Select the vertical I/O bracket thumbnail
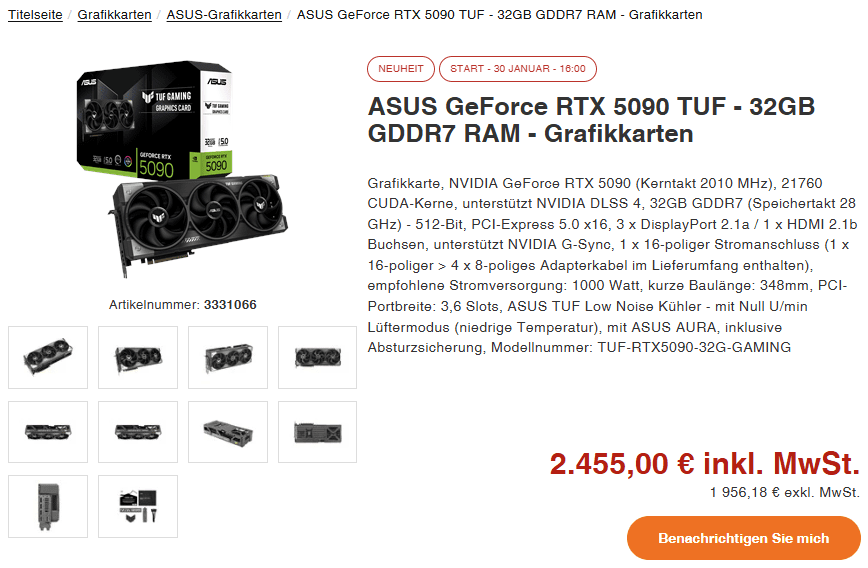This screenshot has width=868, height=568. (48, 506)
